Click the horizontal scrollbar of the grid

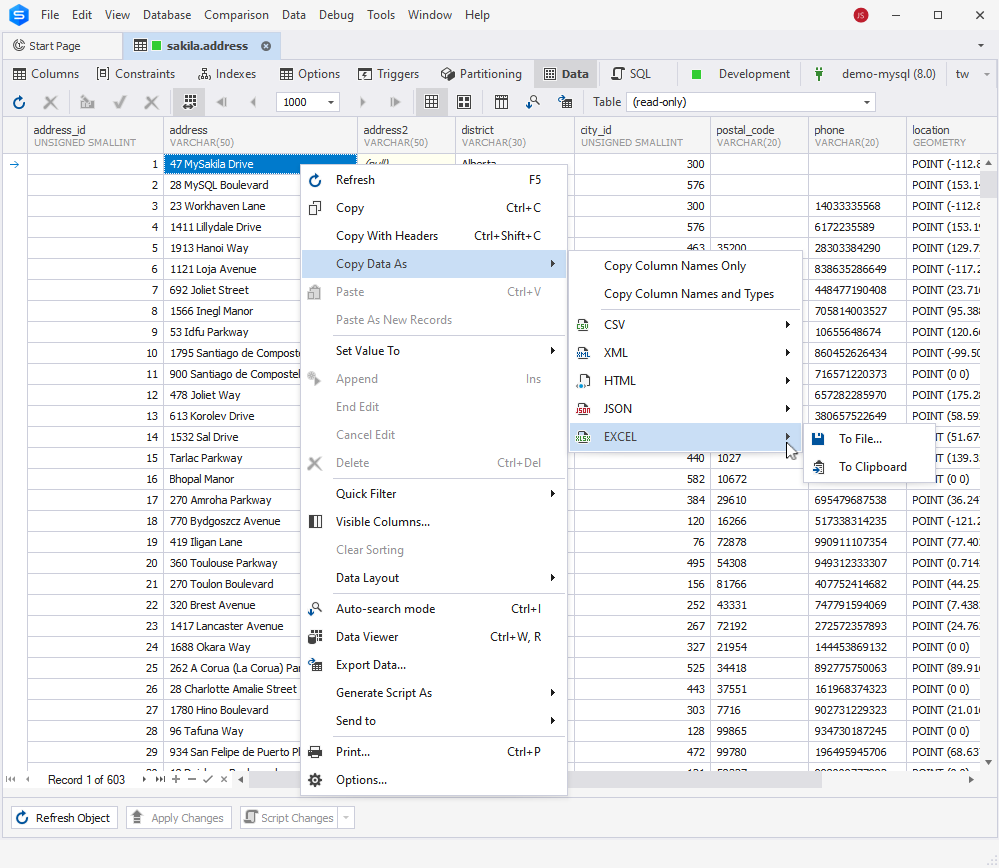tap(535, 779)
